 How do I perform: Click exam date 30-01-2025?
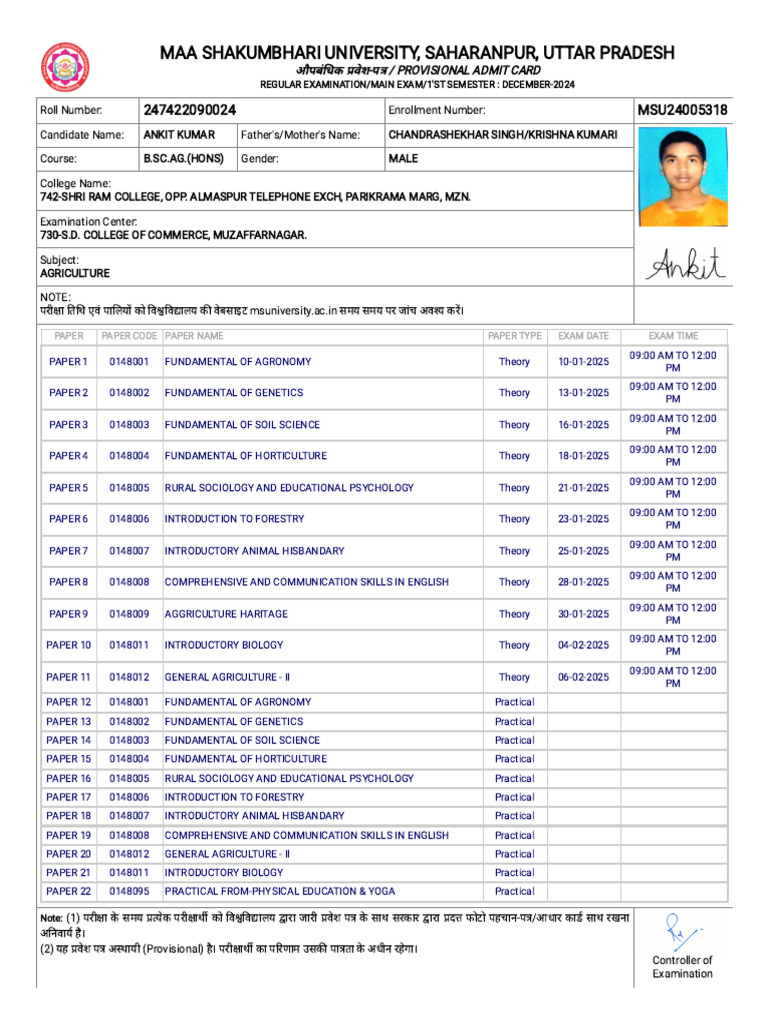coord(583,615)
